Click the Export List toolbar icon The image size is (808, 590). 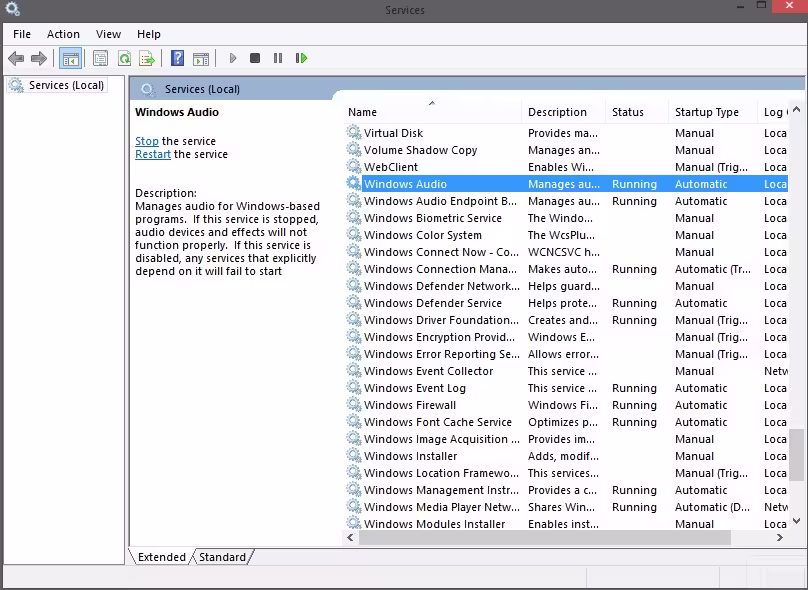147,58
